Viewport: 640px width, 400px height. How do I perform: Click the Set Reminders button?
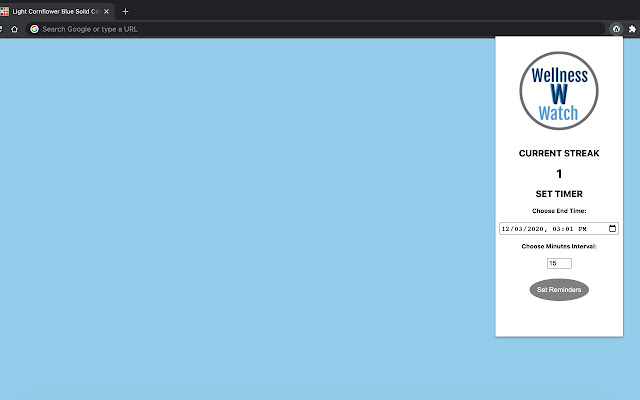(559, 289)
